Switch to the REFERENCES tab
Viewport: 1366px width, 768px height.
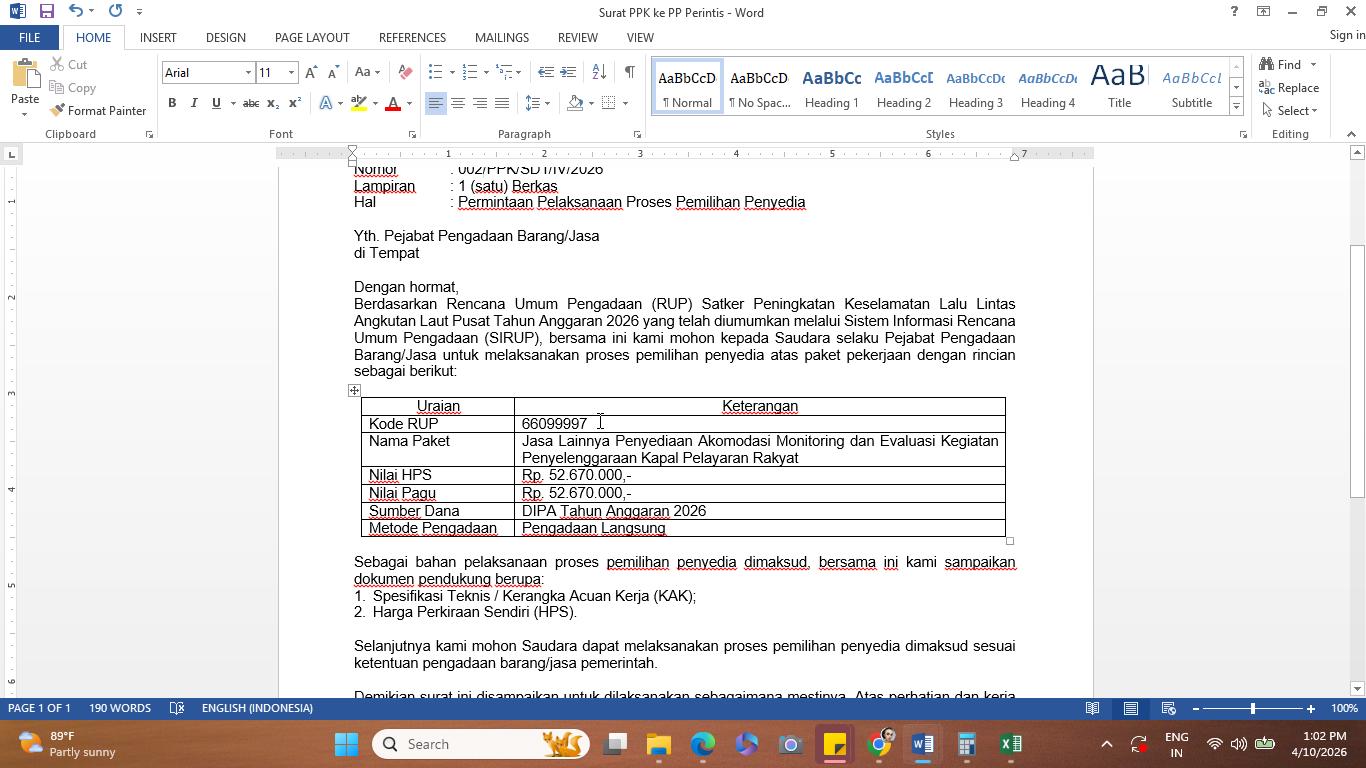(412, 37)
